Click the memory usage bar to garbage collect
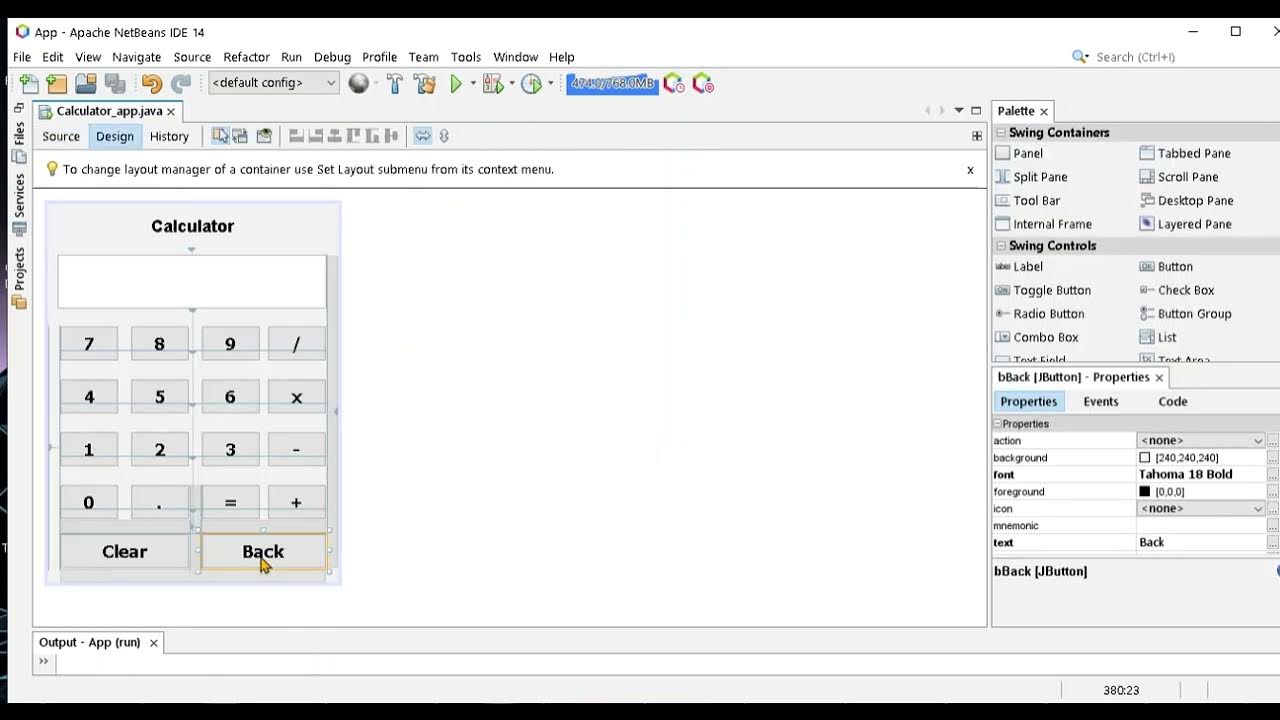 coord(612,83)
